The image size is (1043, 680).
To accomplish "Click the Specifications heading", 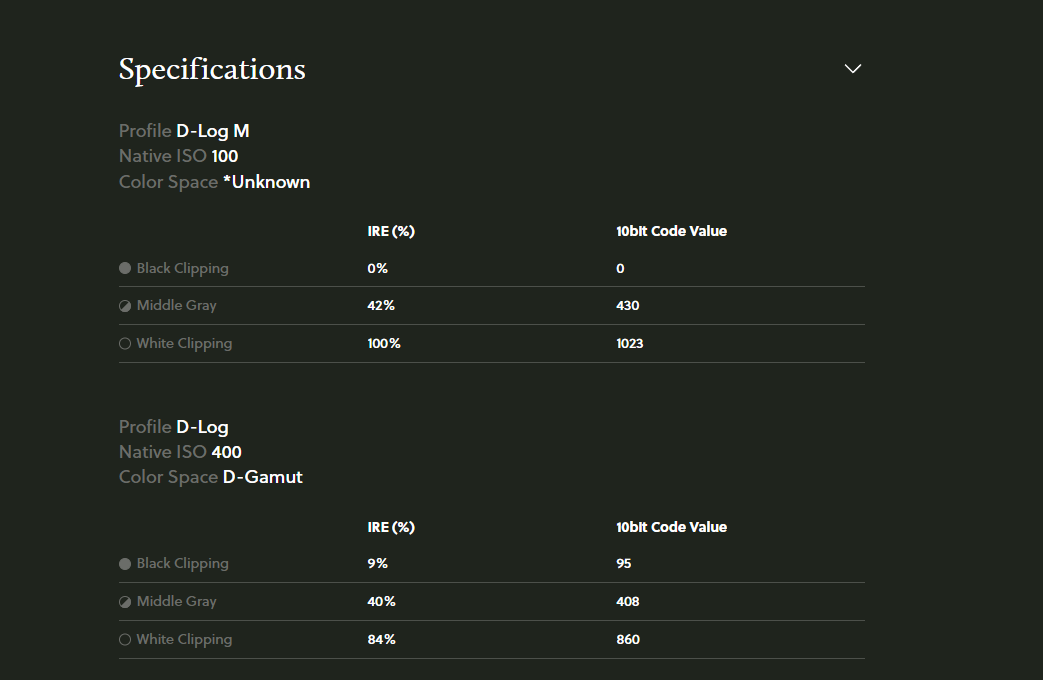I will (x=212, y=70).
